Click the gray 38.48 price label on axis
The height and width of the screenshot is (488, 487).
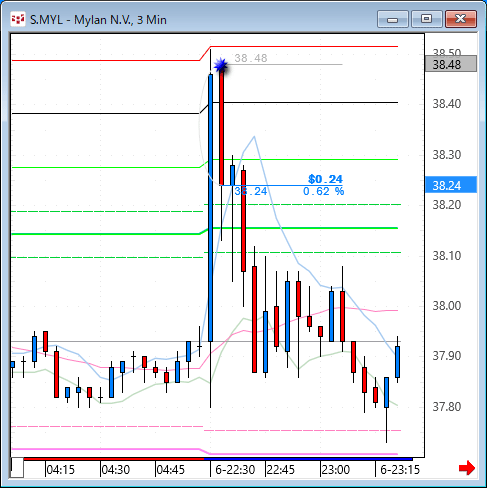451,64
